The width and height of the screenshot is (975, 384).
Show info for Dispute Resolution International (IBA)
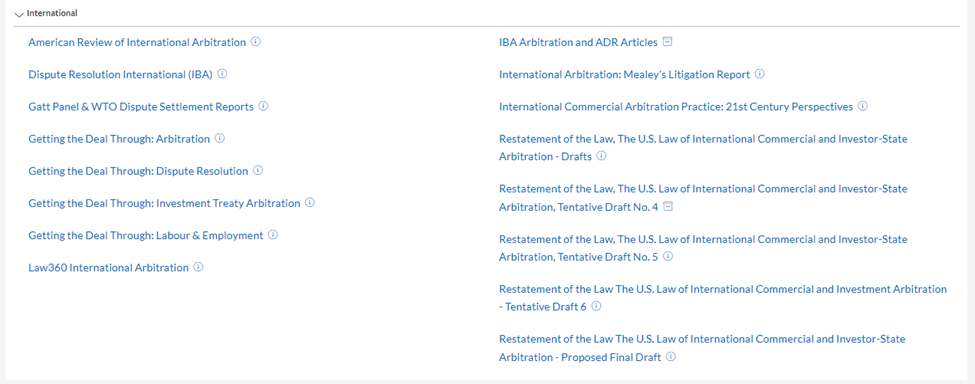tap(223, 74)
